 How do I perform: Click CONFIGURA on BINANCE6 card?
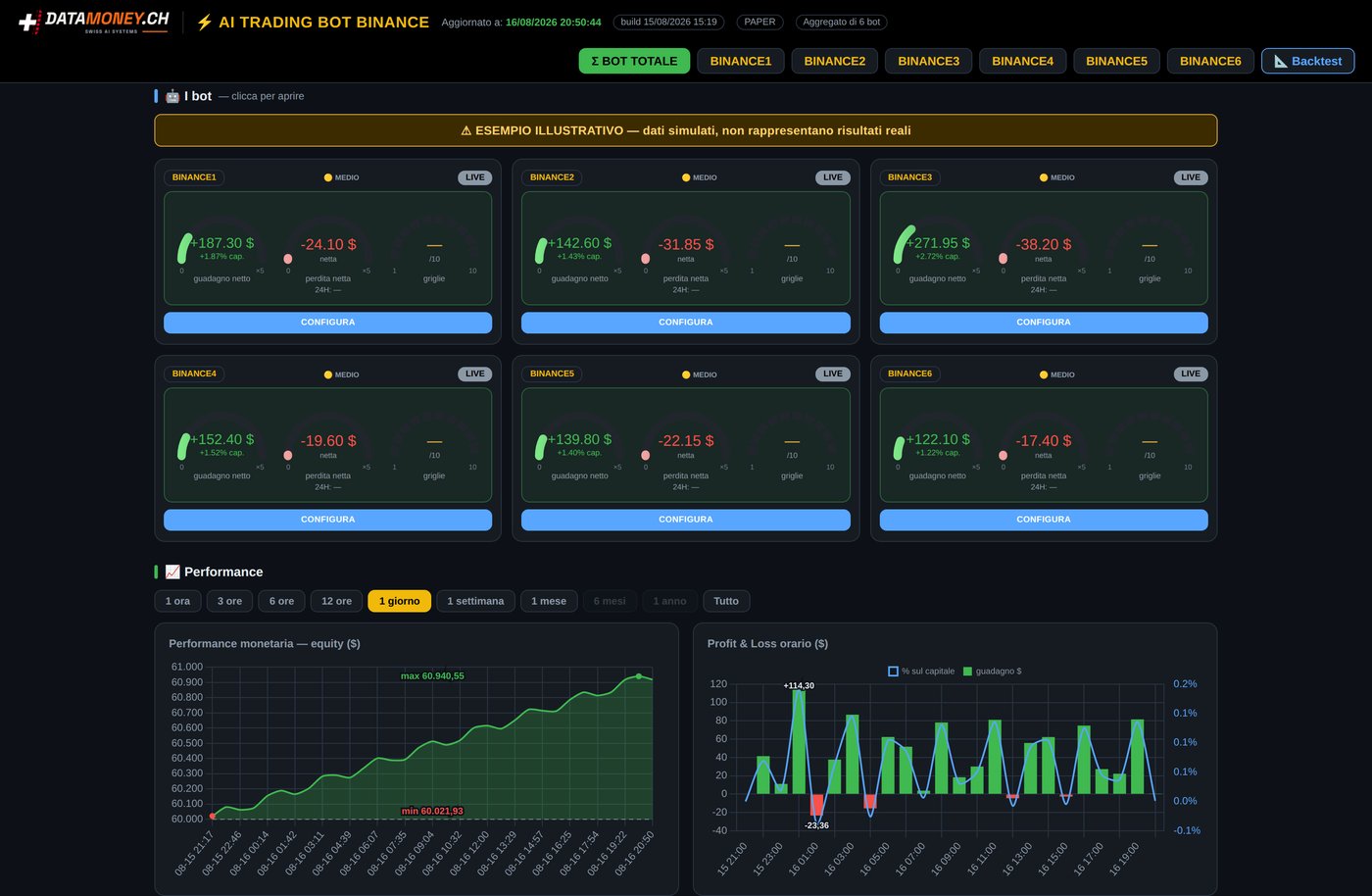point(1044,520)
